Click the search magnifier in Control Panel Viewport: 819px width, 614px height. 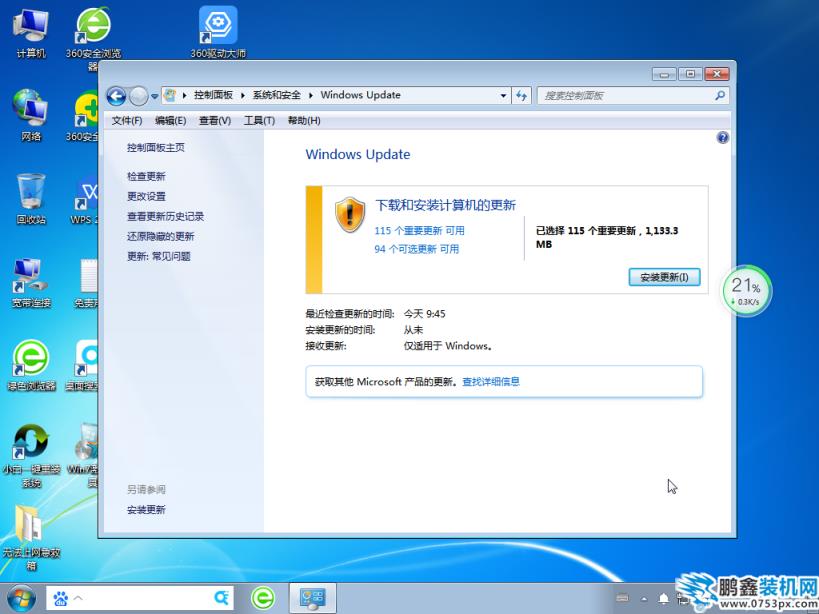[x=720, y=96]
